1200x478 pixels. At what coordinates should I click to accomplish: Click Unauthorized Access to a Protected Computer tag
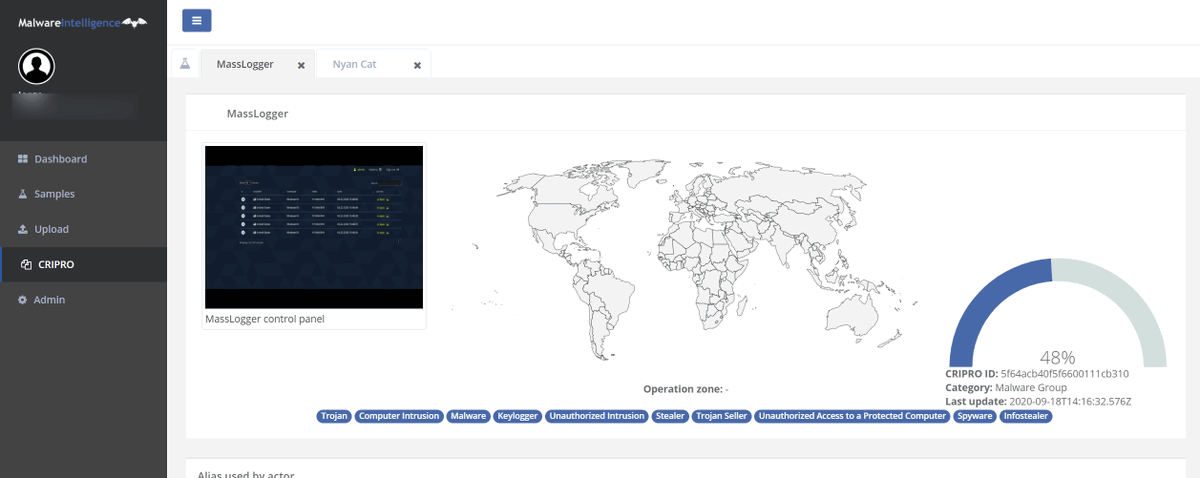coord(852,416)
